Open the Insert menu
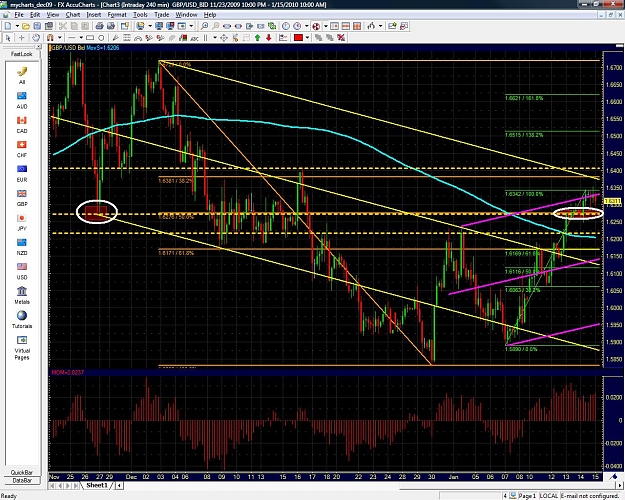625x500 pixels. (x=94, y=15)
